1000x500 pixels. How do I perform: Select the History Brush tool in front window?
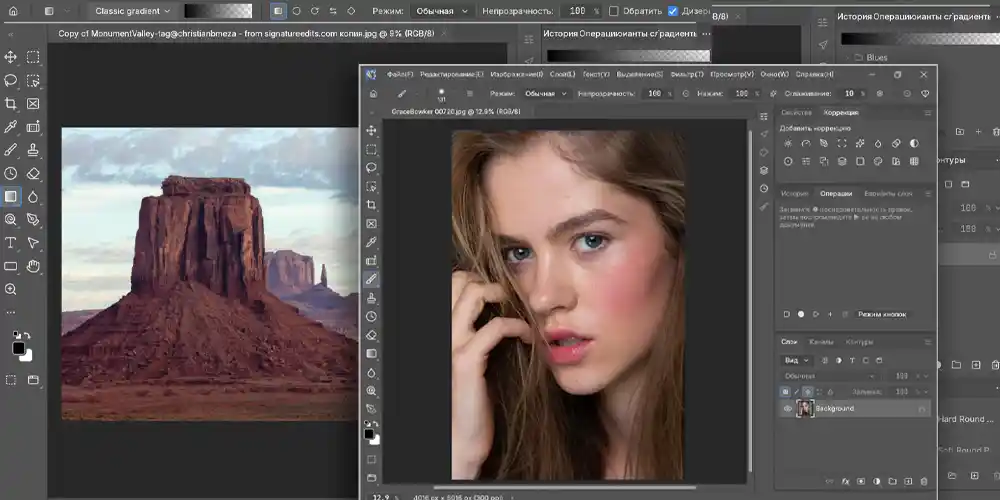(371, 316)
